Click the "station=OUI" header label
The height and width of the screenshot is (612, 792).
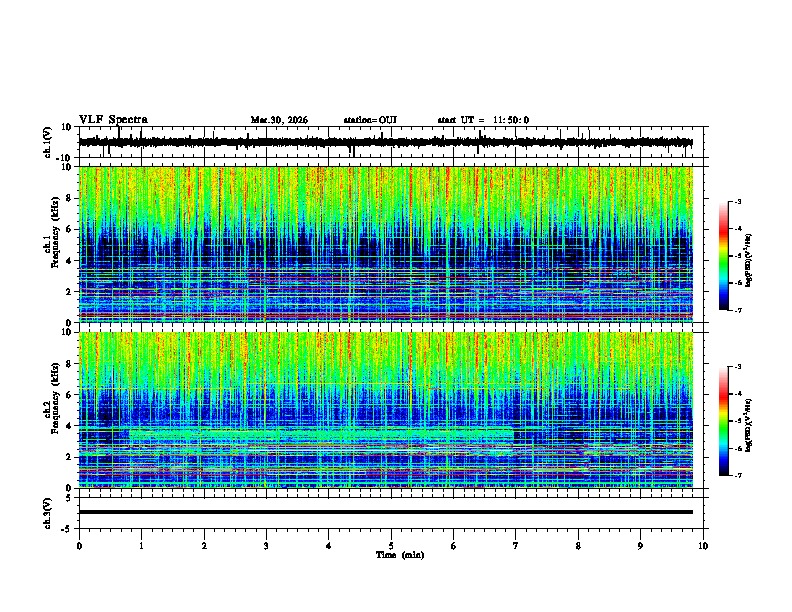pyautogui.click(x=370, y=120)
